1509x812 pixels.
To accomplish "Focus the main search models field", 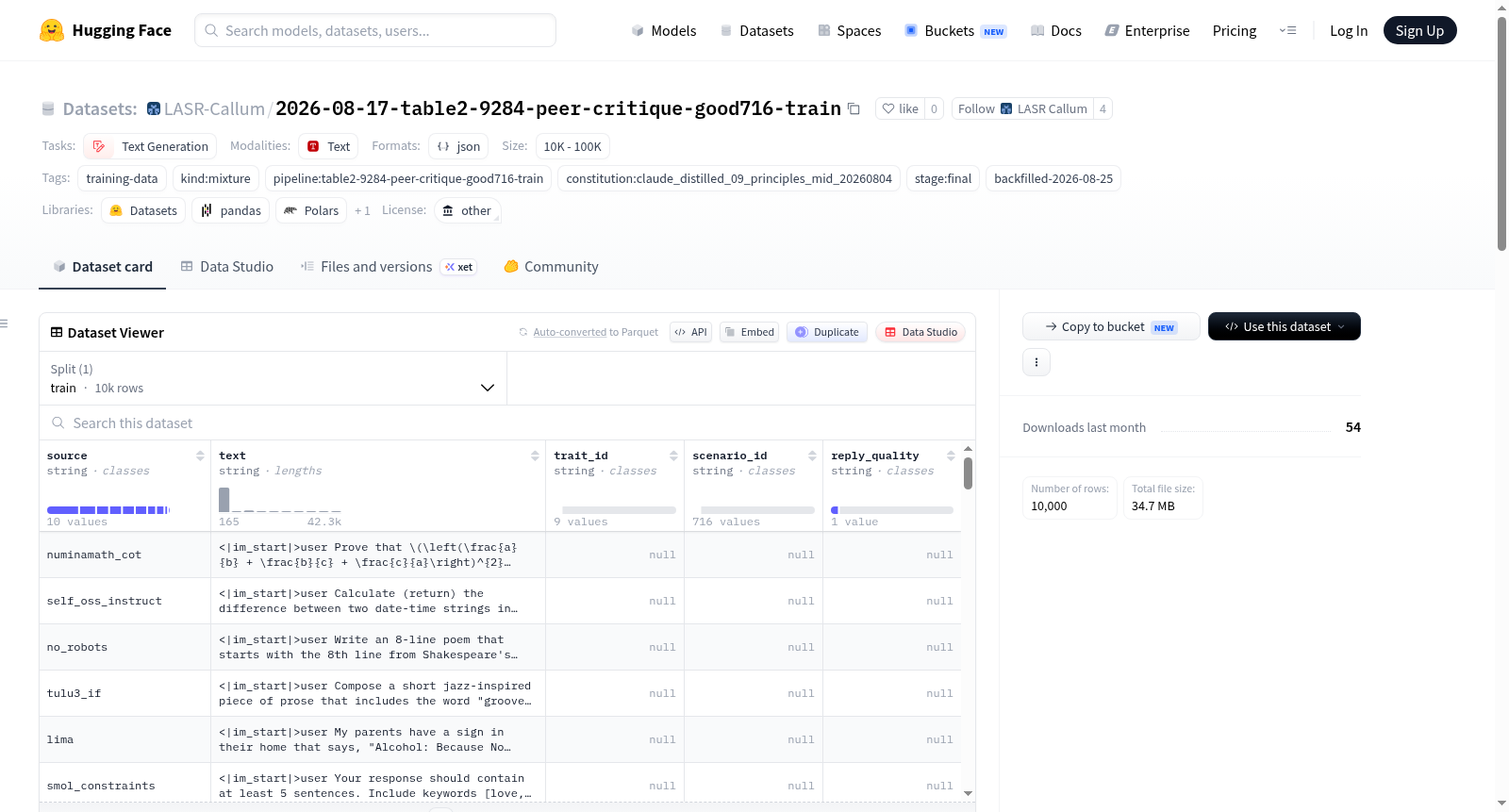I will (x=375, y=30).
